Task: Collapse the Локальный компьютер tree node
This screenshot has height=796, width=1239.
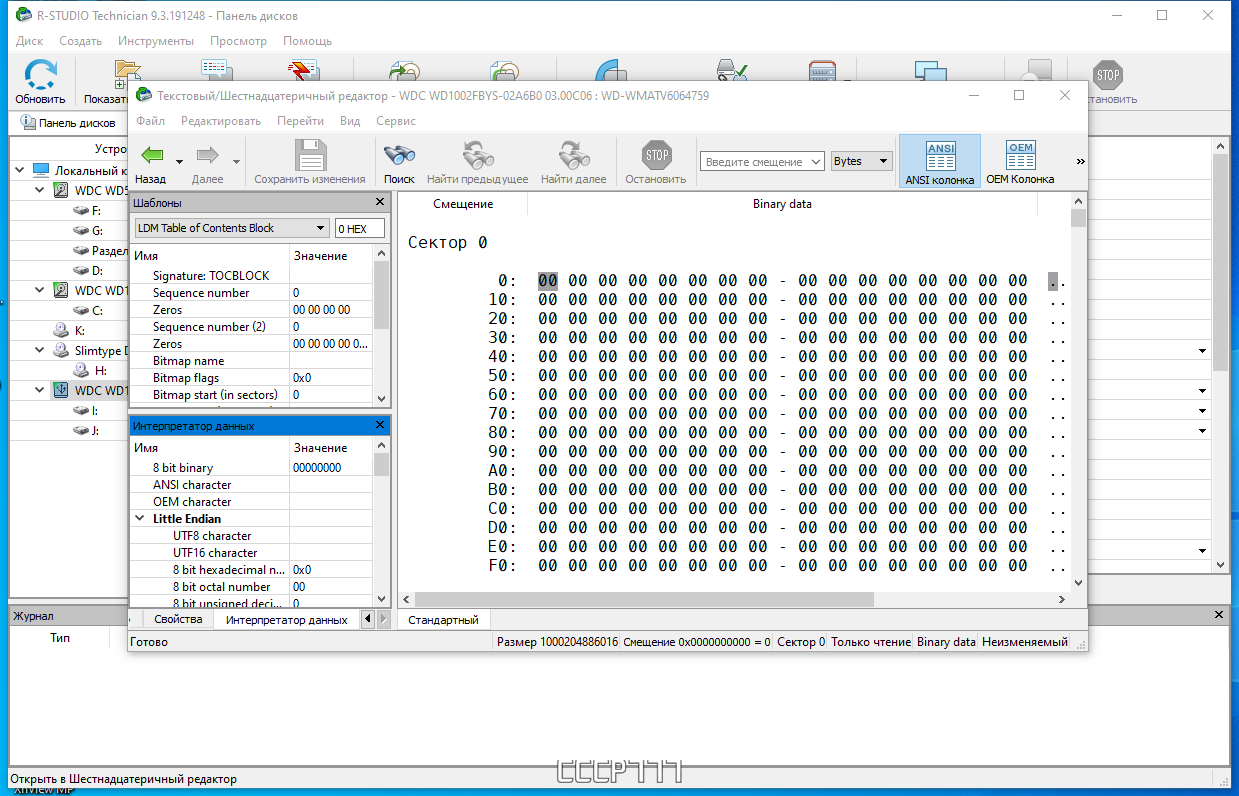Action: click(x=20, y=170)
